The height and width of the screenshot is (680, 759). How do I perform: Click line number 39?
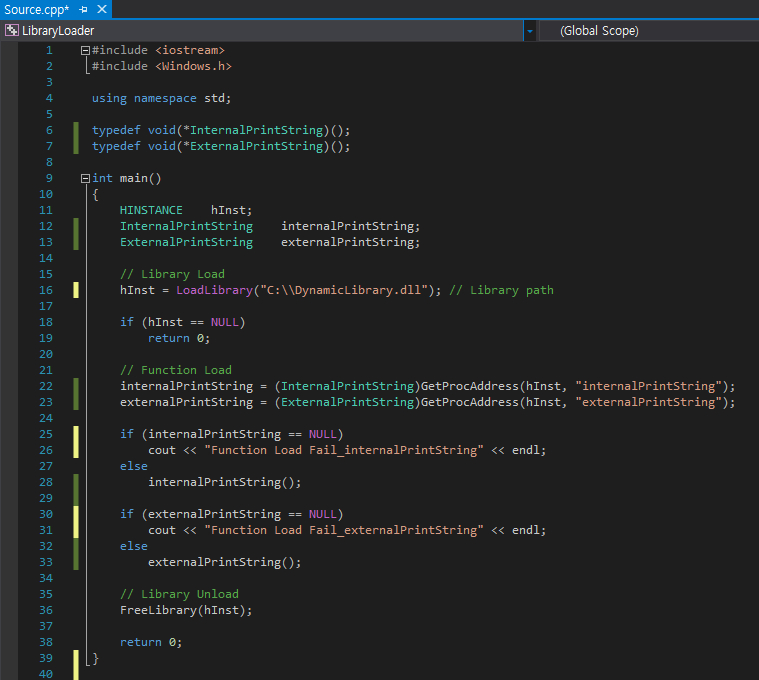(46, 658)
